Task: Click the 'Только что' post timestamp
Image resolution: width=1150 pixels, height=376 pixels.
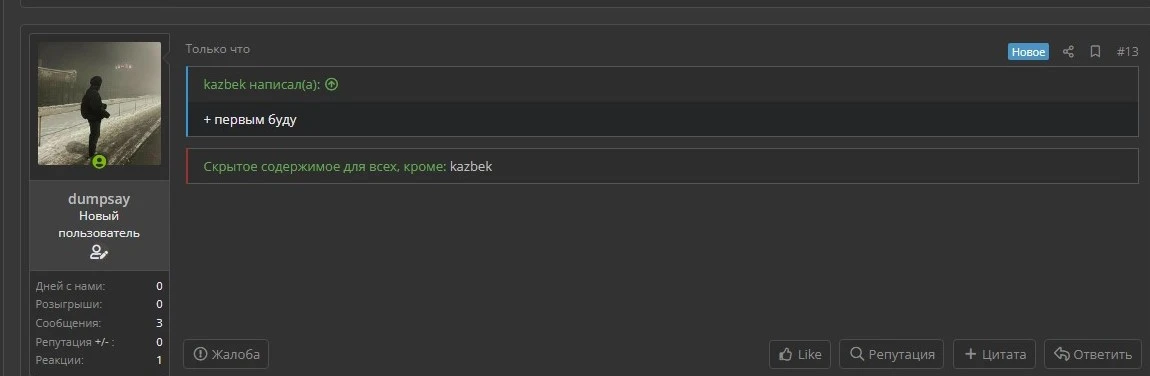Action: (x=218, y=49)
